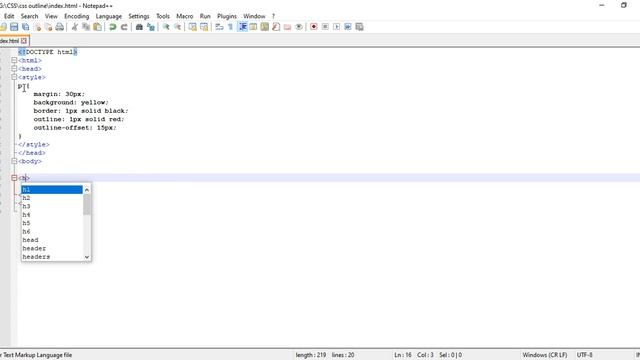Open the ? help menu
The height and width of the screenshot is (360, 640).
[273, 16]
